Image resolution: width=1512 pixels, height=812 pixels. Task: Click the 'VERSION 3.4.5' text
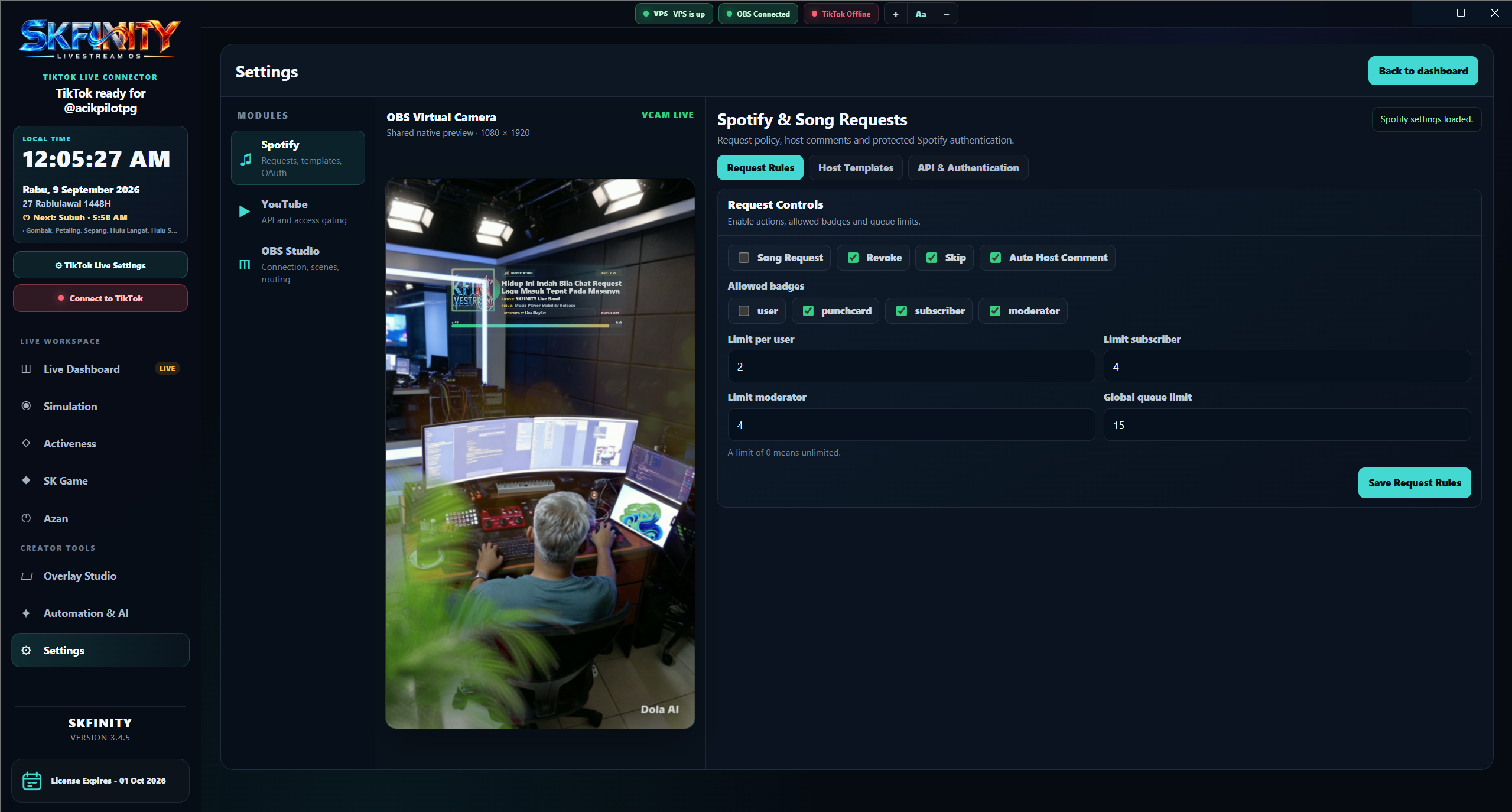[x=100, y=738]
